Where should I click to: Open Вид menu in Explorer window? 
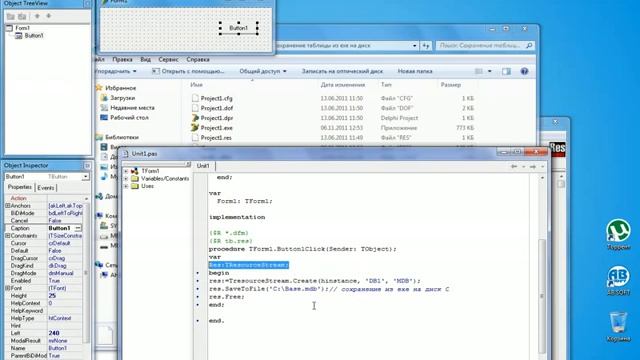[x=145, y=60]
